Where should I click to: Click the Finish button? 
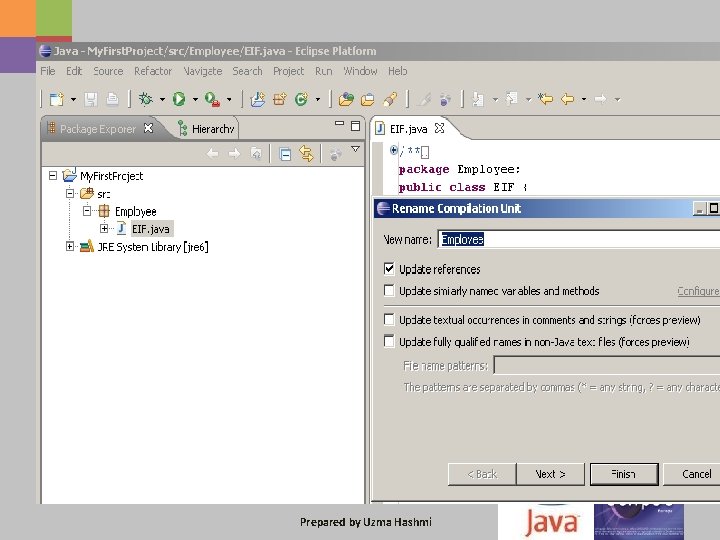(624, 474)
